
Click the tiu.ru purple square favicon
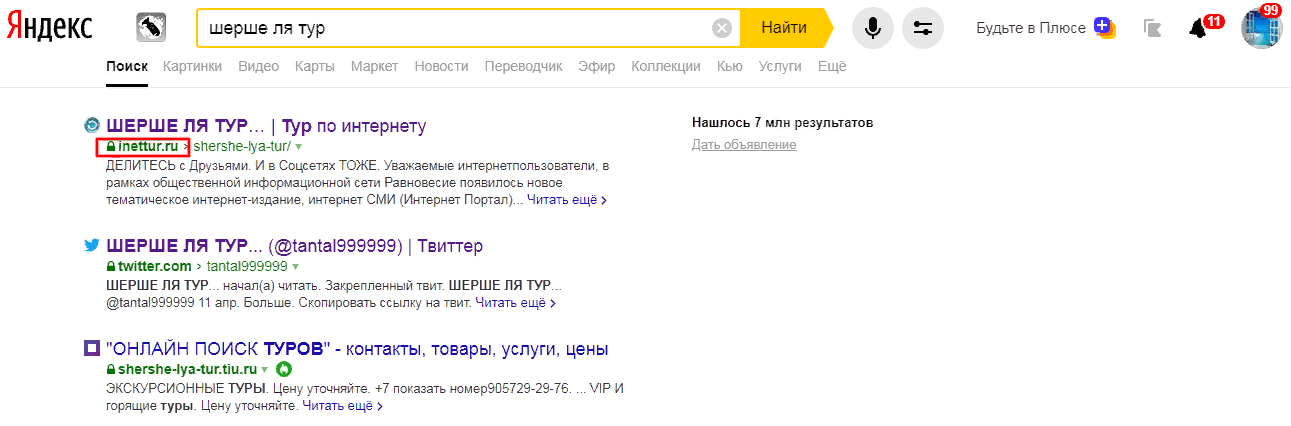pos(91,349)
